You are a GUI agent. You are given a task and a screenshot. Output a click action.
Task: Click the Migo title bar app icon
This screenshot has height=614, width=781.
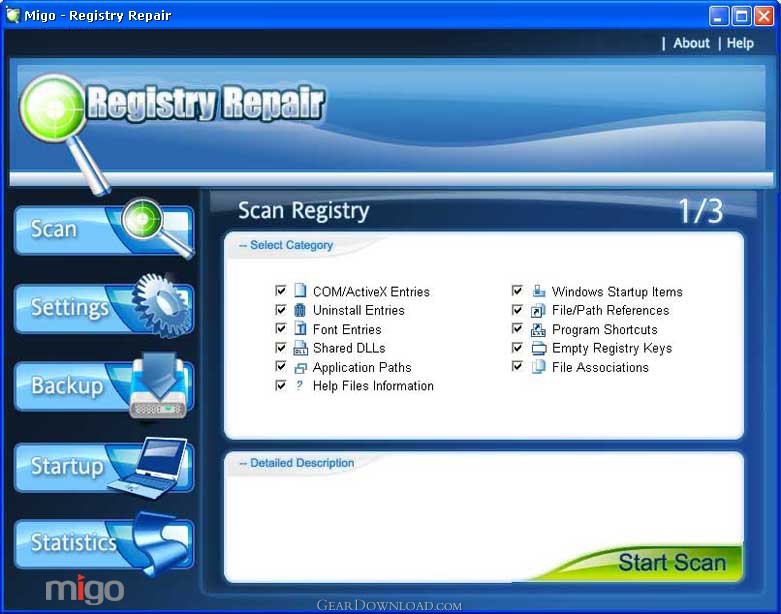click(12, 15)
